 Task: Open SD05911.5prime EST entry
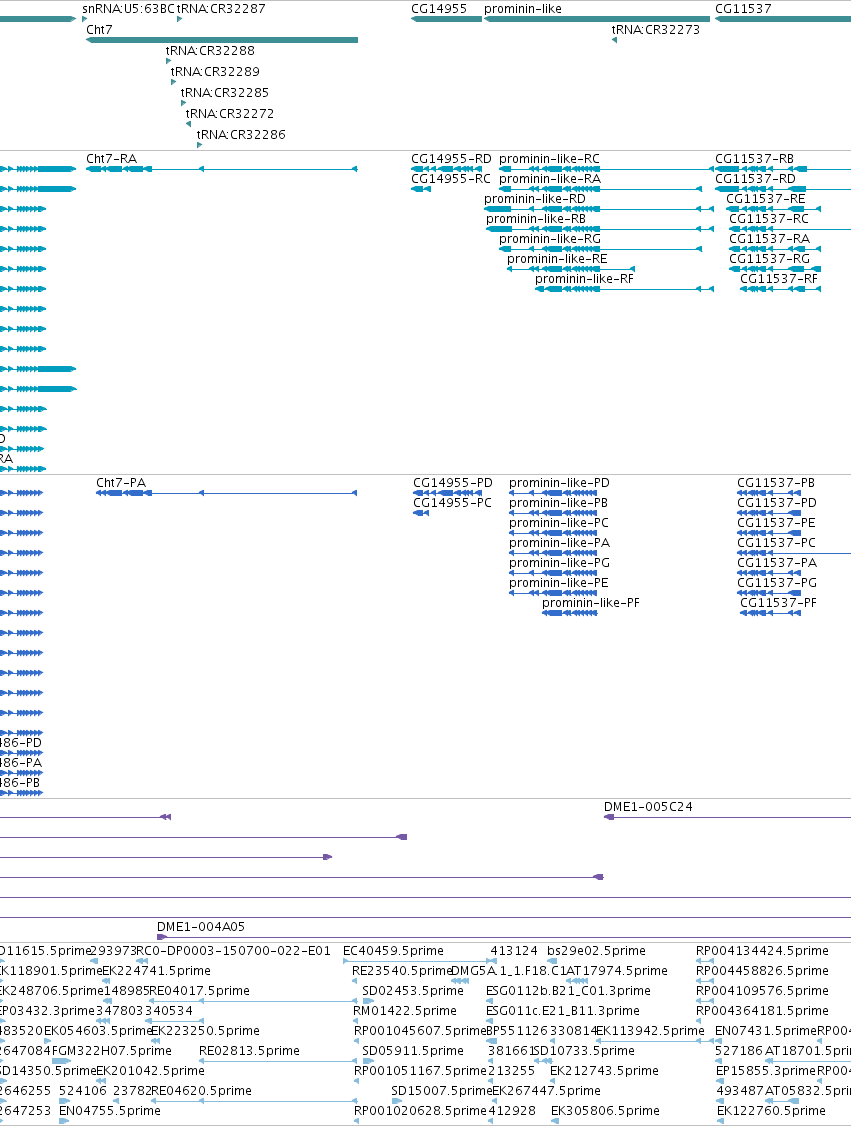[413, 1051]
